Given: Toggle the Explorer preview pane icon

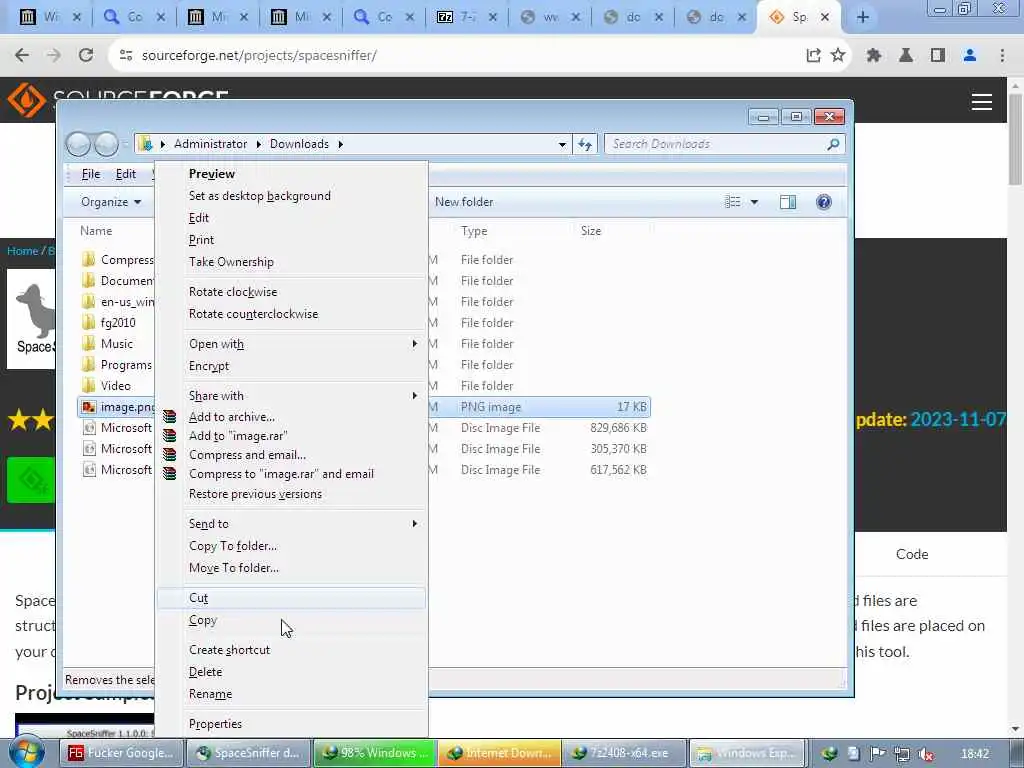Looking at the screenshot, I should [788, 202].
